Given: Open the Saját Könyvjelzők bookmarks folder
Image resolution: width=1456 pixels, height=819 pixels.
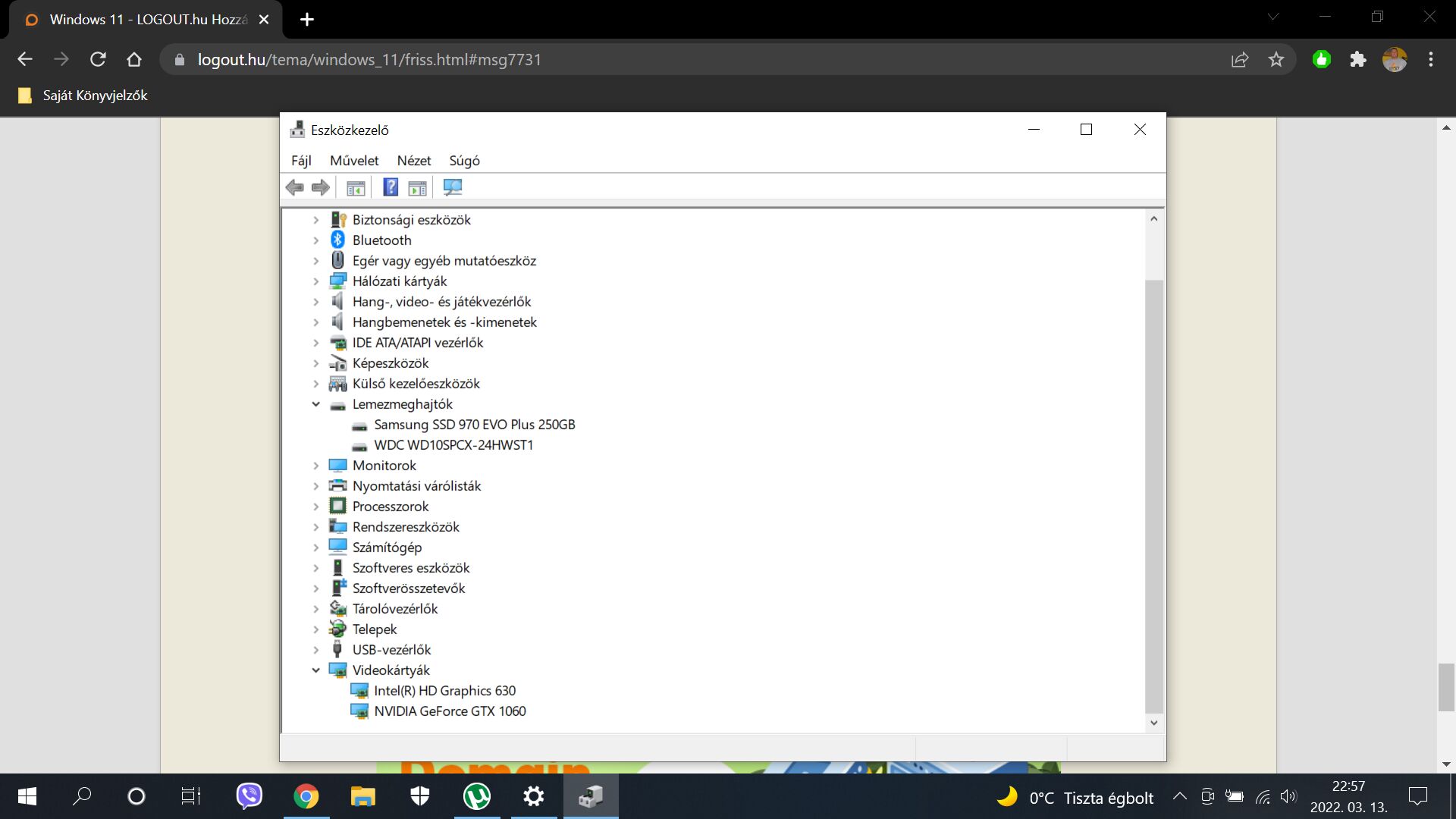Looking at the screenshot, I should [x=83, y=96].
